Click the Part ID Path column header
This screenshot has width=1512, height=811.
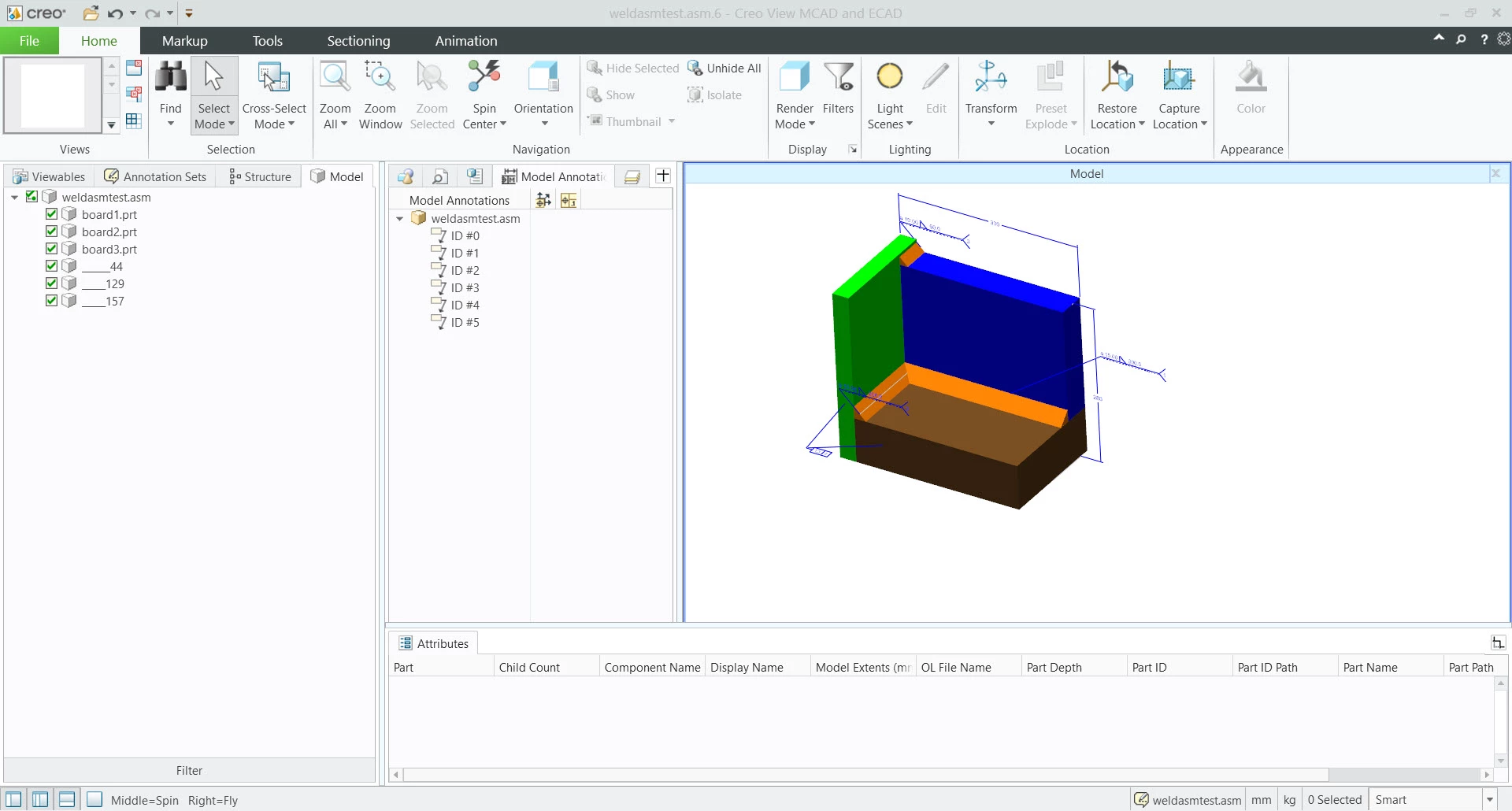point(1284,667)
